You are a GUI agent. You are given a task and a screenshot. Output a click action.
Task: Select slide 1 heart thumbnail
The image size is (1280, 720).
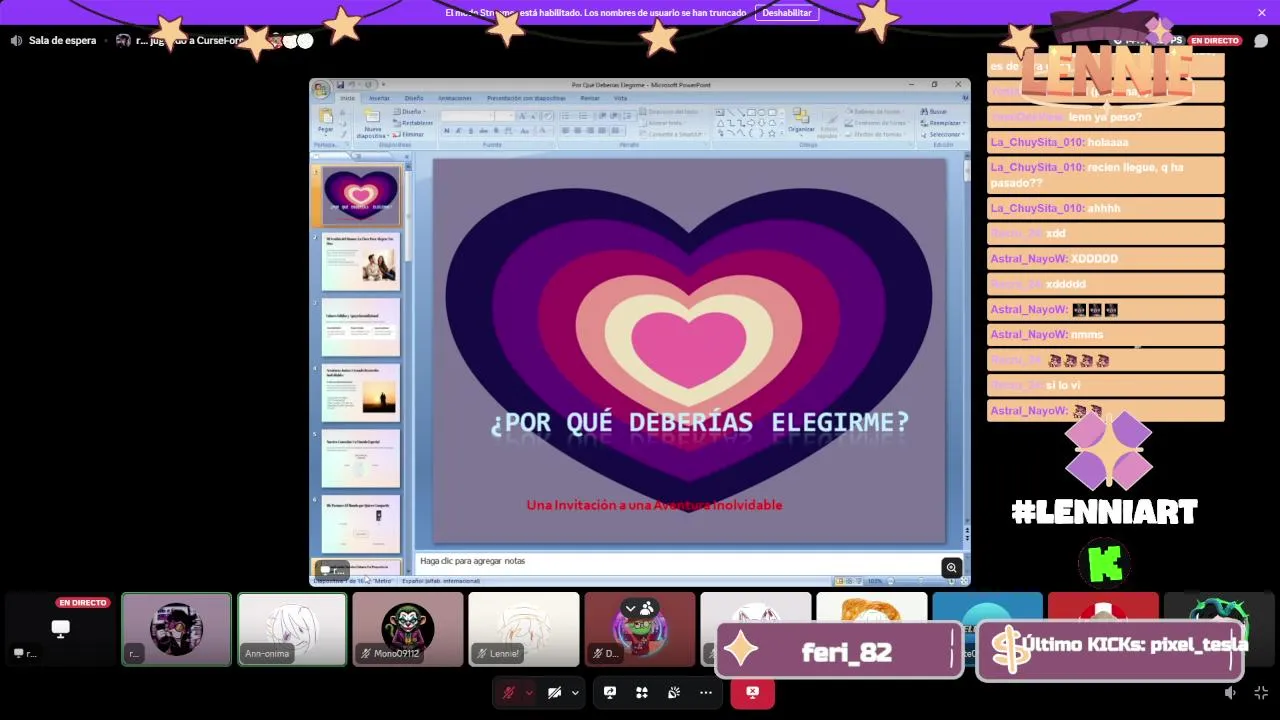point(361,196)
